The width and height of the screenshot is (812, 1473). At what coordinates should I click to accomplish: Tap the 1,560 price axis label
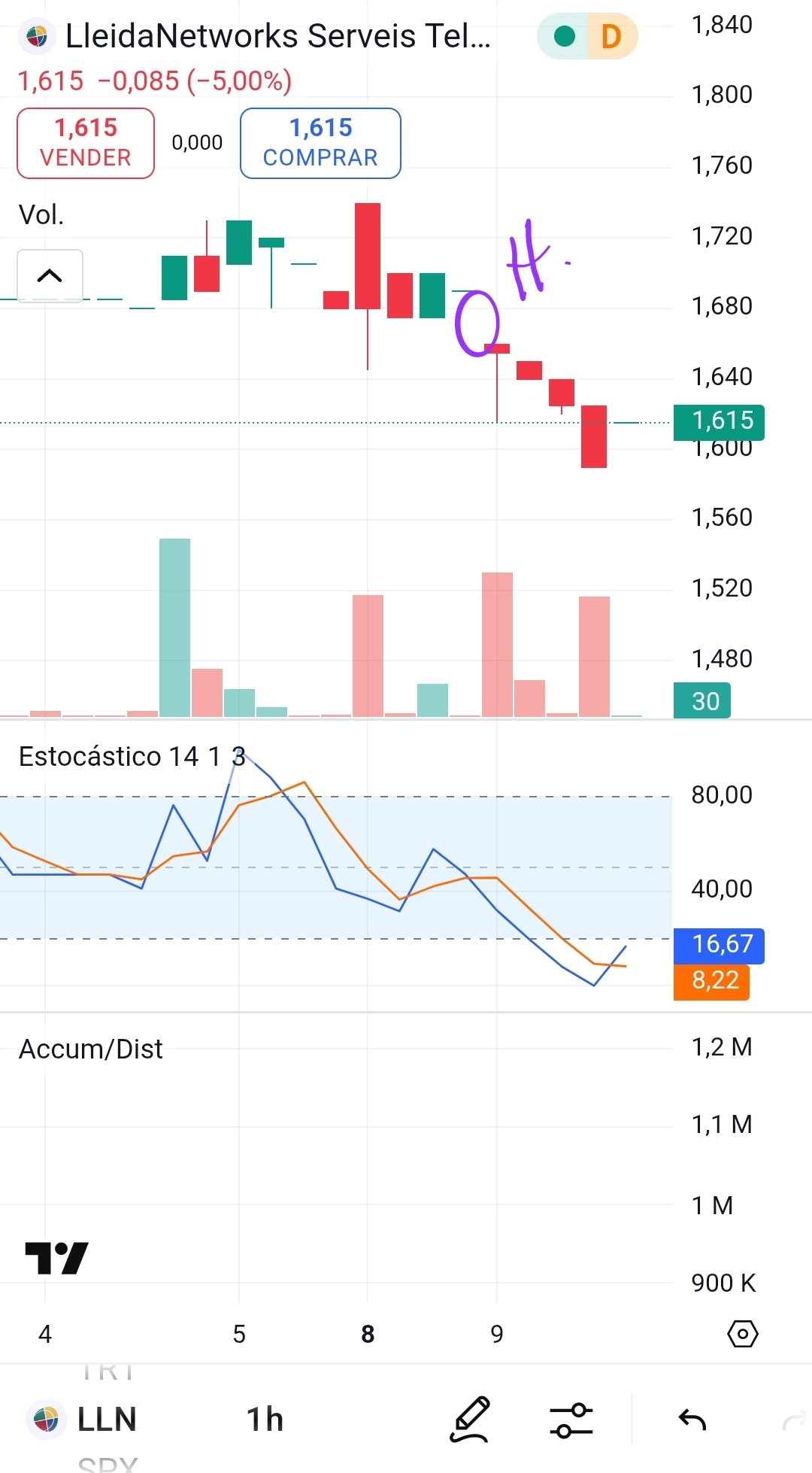(722, 518)
